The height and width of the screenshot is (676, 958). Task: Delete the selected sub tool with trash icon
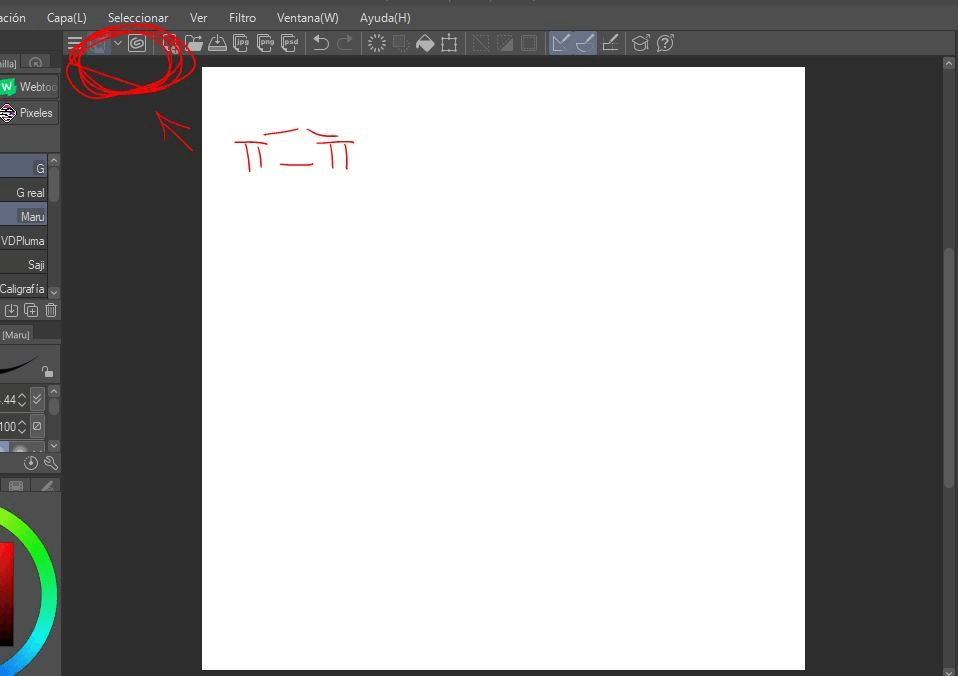[50, 310]
